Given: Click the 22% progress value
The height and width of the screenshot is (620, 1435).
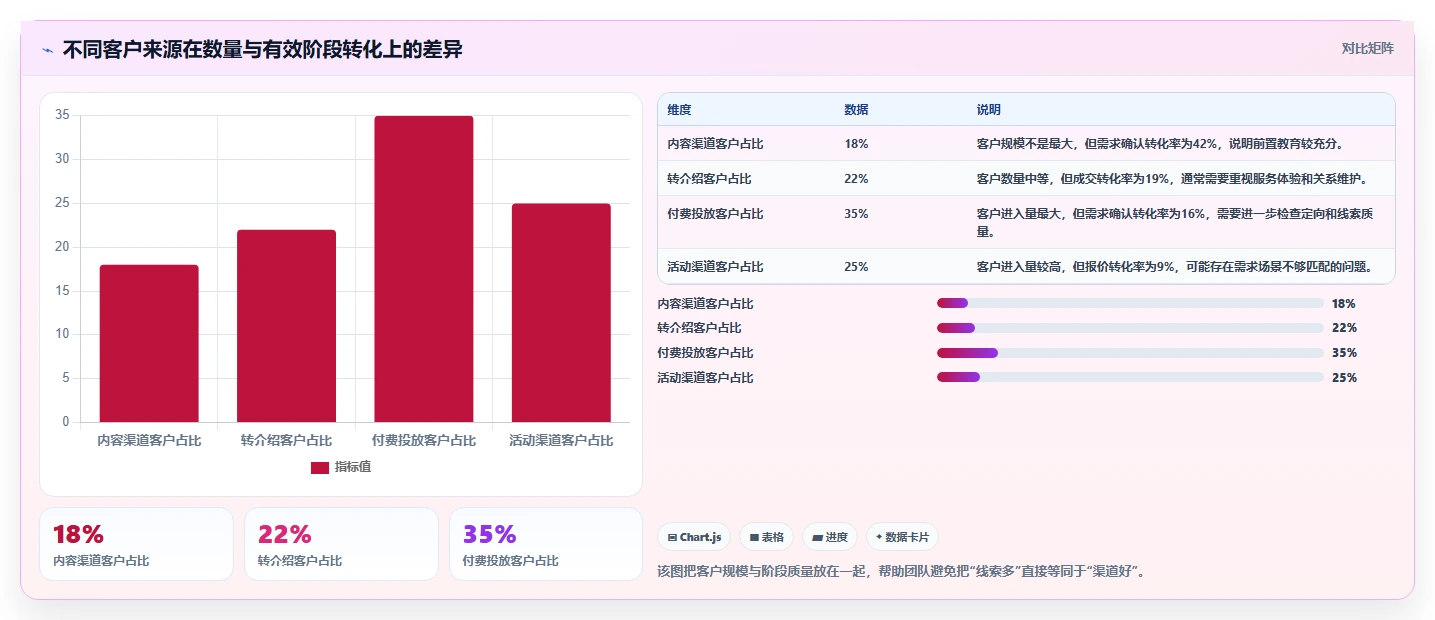Looking at the screenshot, I should click(x=1344, y=328).
